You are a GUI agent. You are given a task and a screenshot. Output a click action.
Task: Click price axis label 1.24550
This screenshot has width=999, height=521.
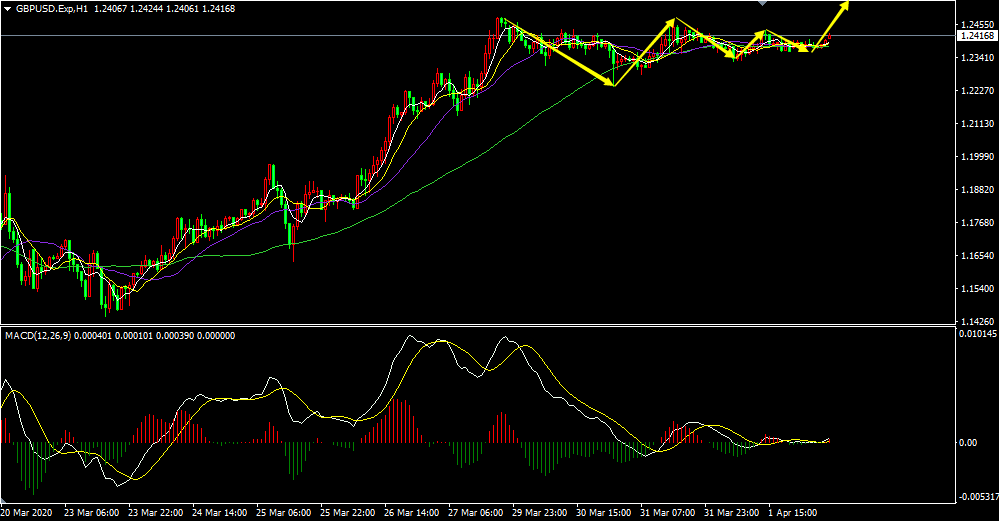(x=977, y=25)
